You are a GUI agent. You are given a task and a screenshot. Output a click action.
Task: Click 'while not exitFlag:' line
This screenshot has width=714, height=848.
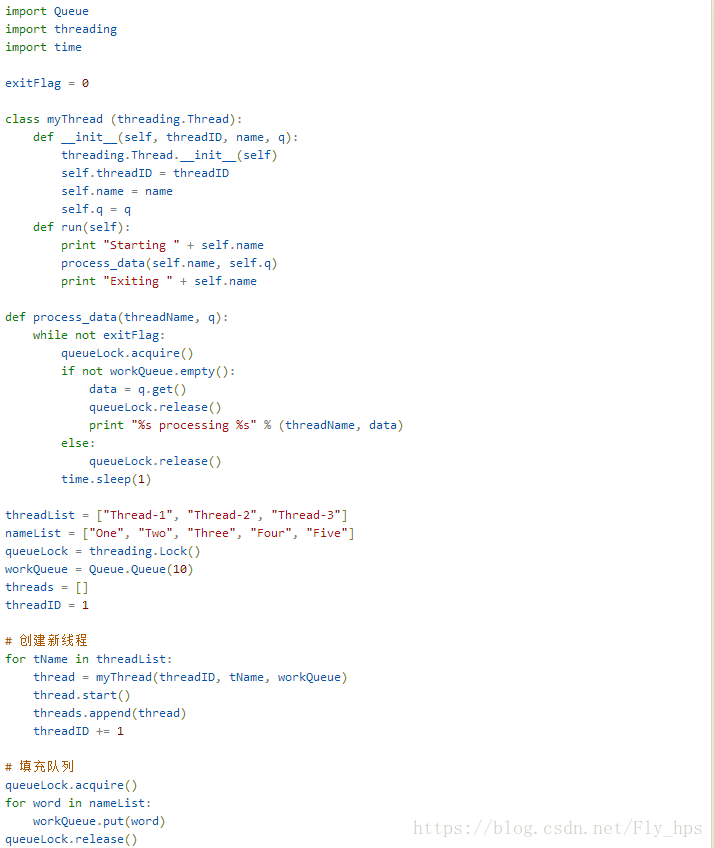pos(99,335)
